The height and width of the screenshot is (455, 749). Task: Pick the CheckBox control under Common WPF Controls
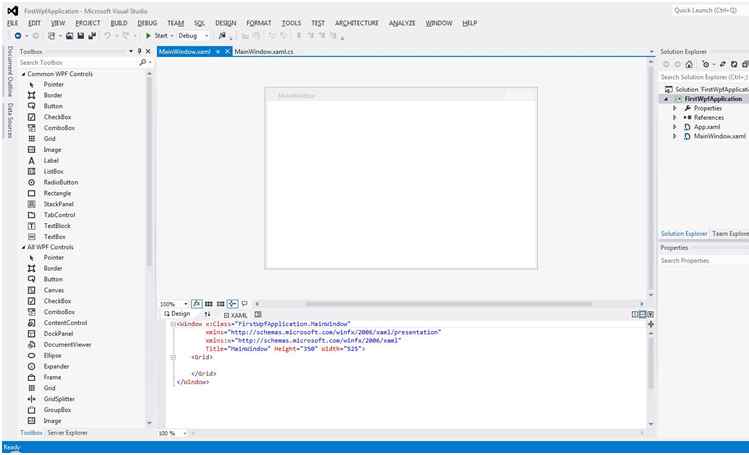(57, 117)
